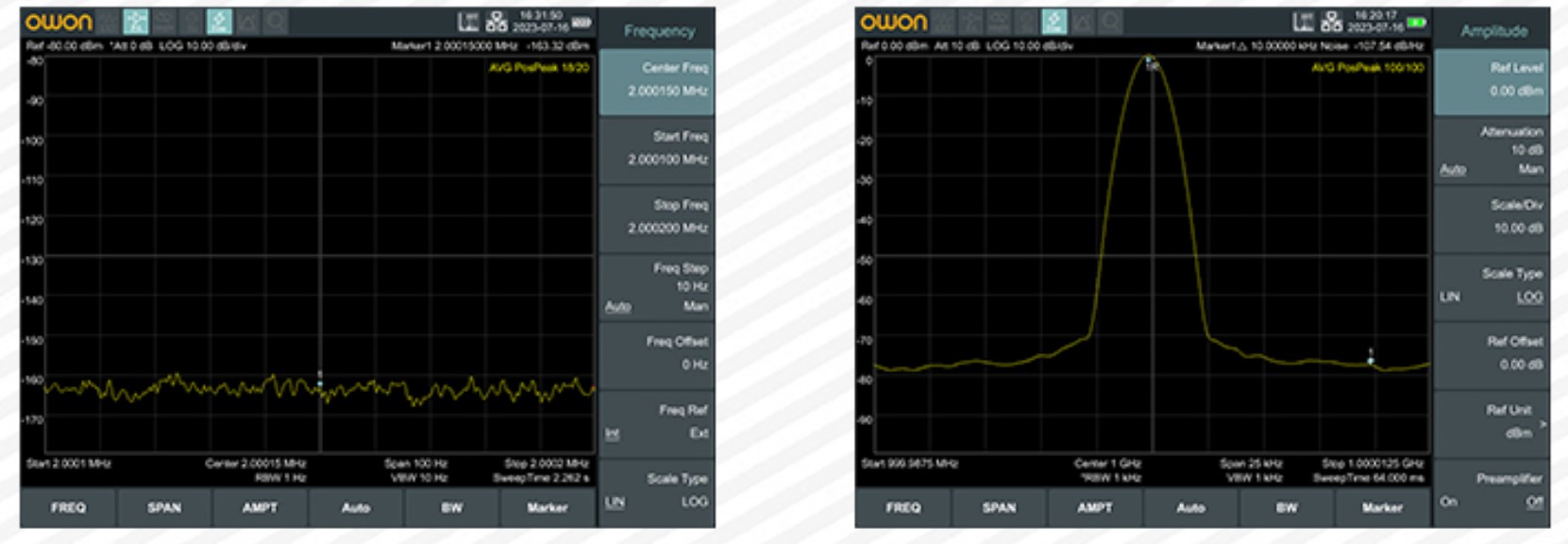Choose LOG scale type in the Frequency menu

695,501
